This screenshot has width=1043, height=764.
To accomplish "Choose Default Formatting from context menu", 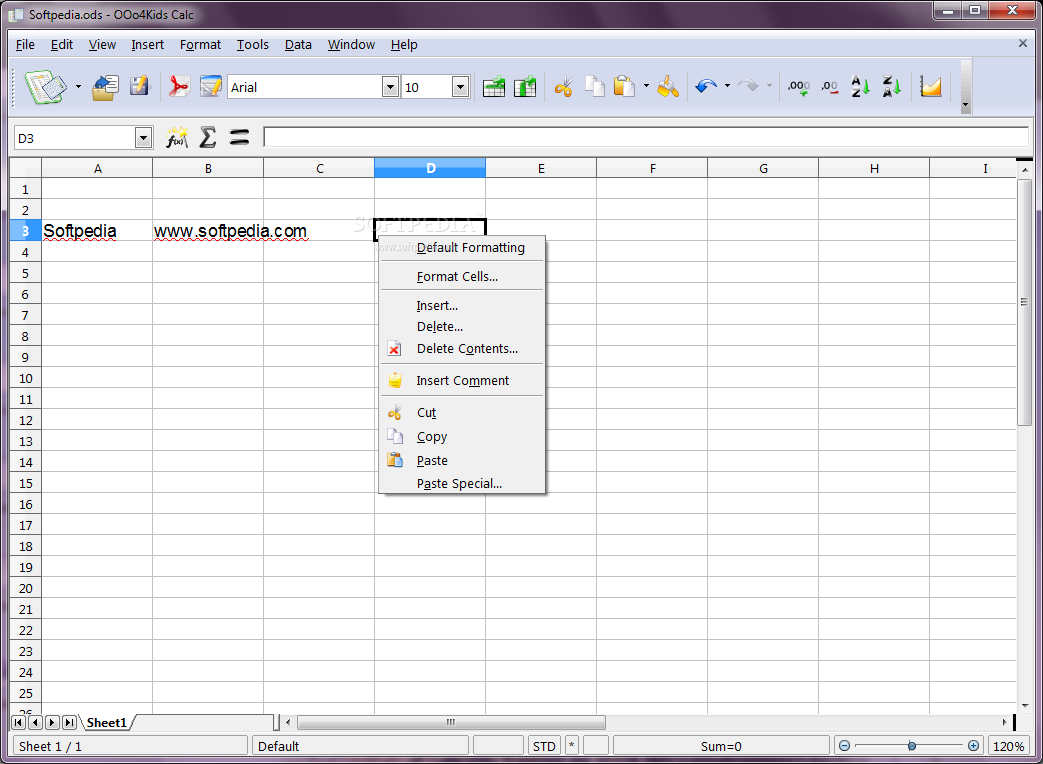I will pos(462,248).
